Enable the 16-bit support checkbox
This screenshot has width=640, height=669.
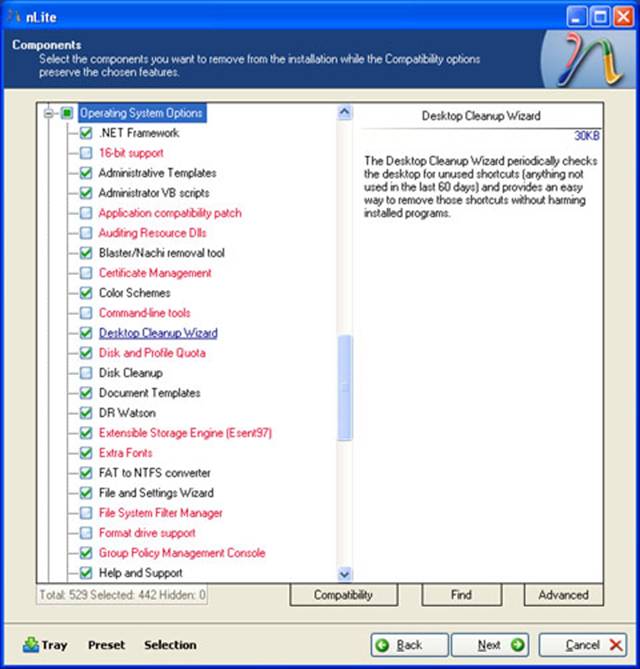pos(86,153)
